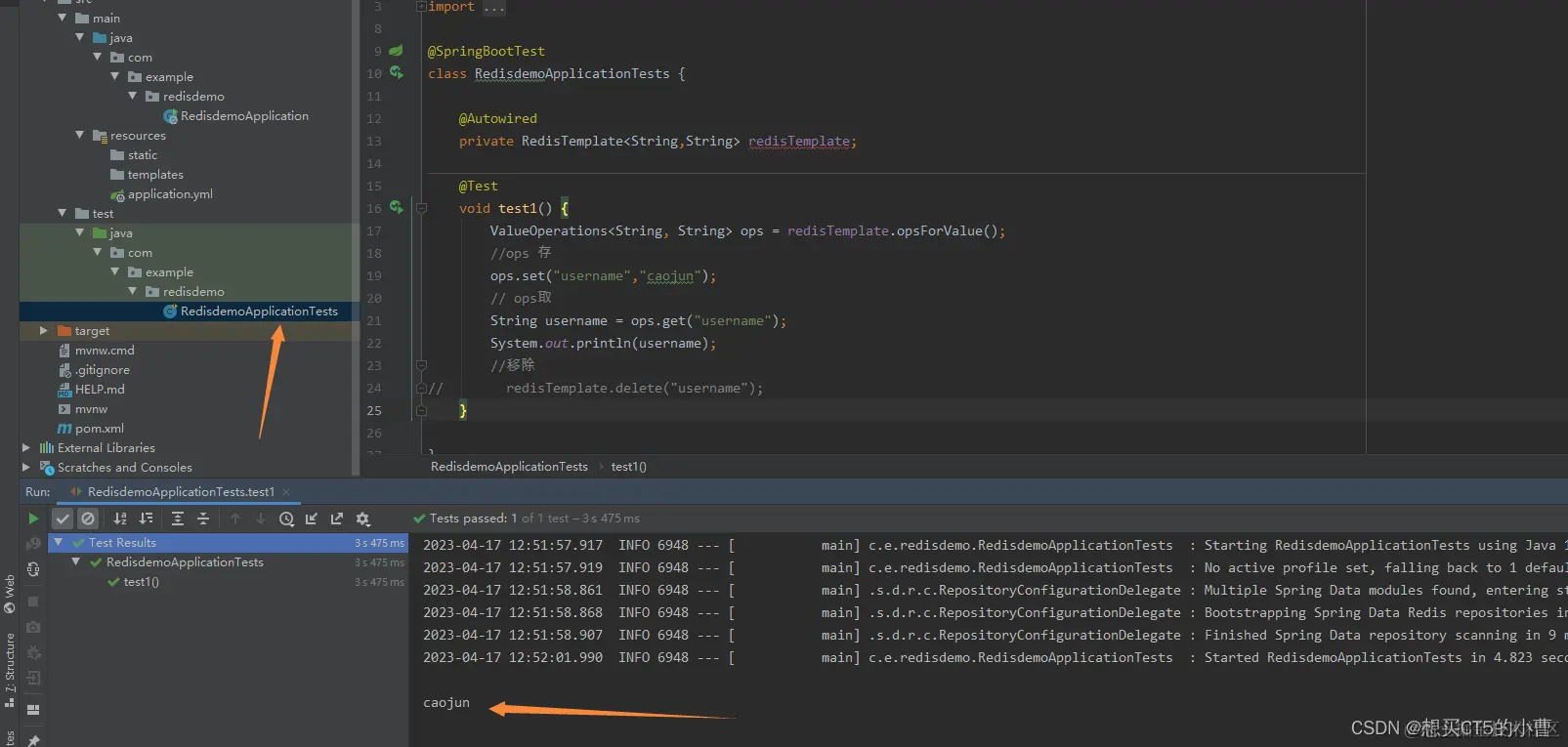Fold commented block marker at line 23
1568x747 pixels.
(x=421, y=365)
